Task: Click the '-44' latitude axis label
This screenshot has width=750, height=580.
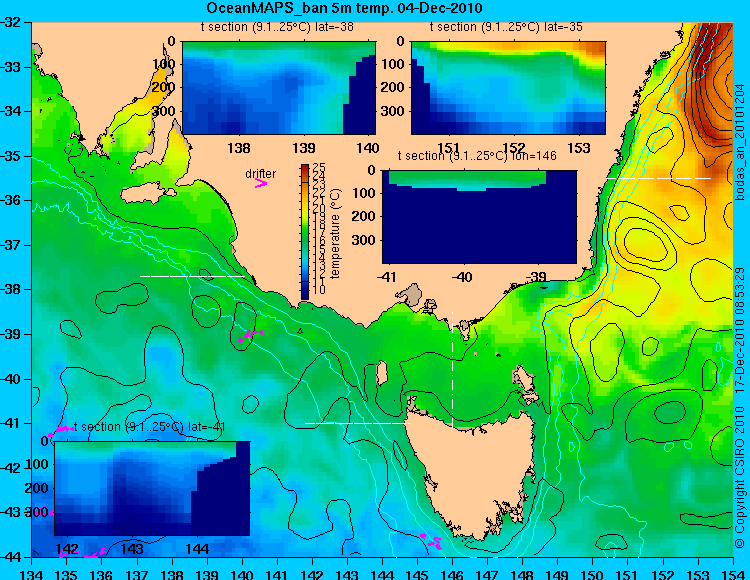Action: 10,557
